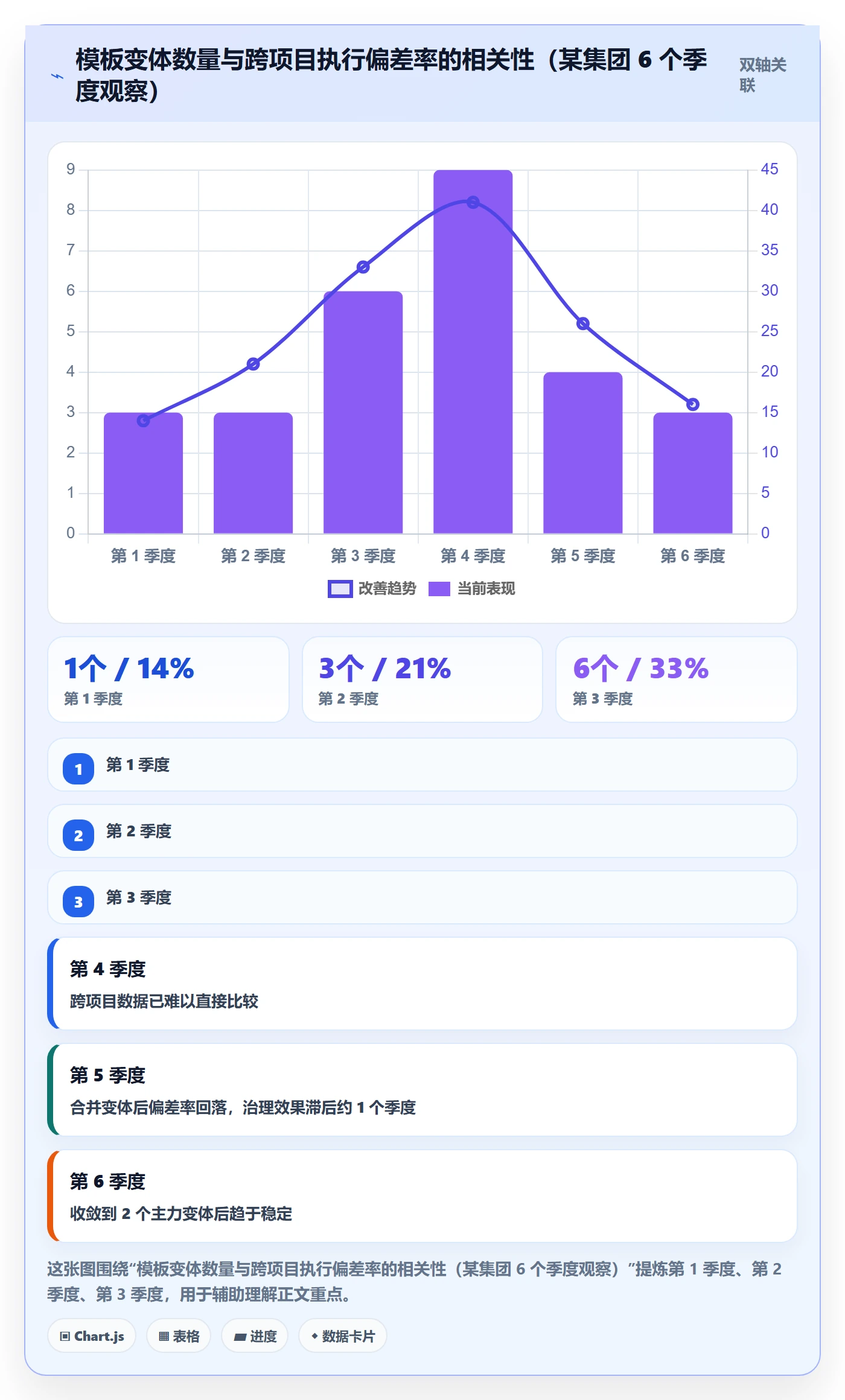Toggle the 改善趋势 legend item
The width and height of the screenshot is (845, 1400).
coord(372,588)
